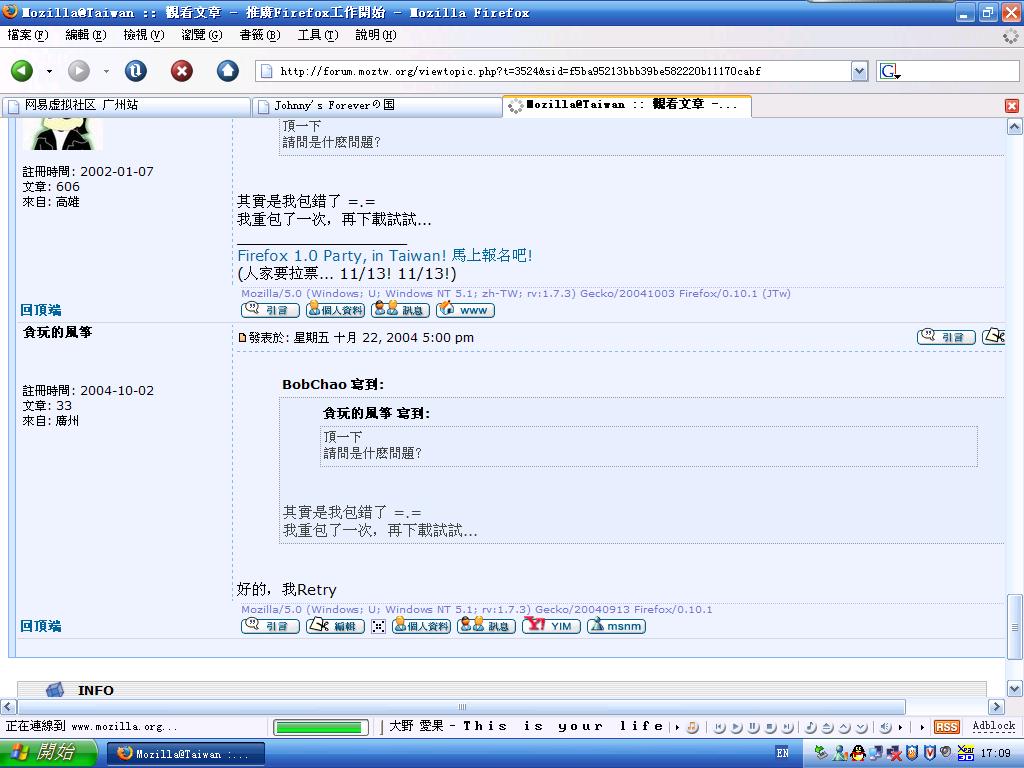Click the orange RSS status bar icon
Viewport: 1024px width, 768px height.
click(946, 727)
